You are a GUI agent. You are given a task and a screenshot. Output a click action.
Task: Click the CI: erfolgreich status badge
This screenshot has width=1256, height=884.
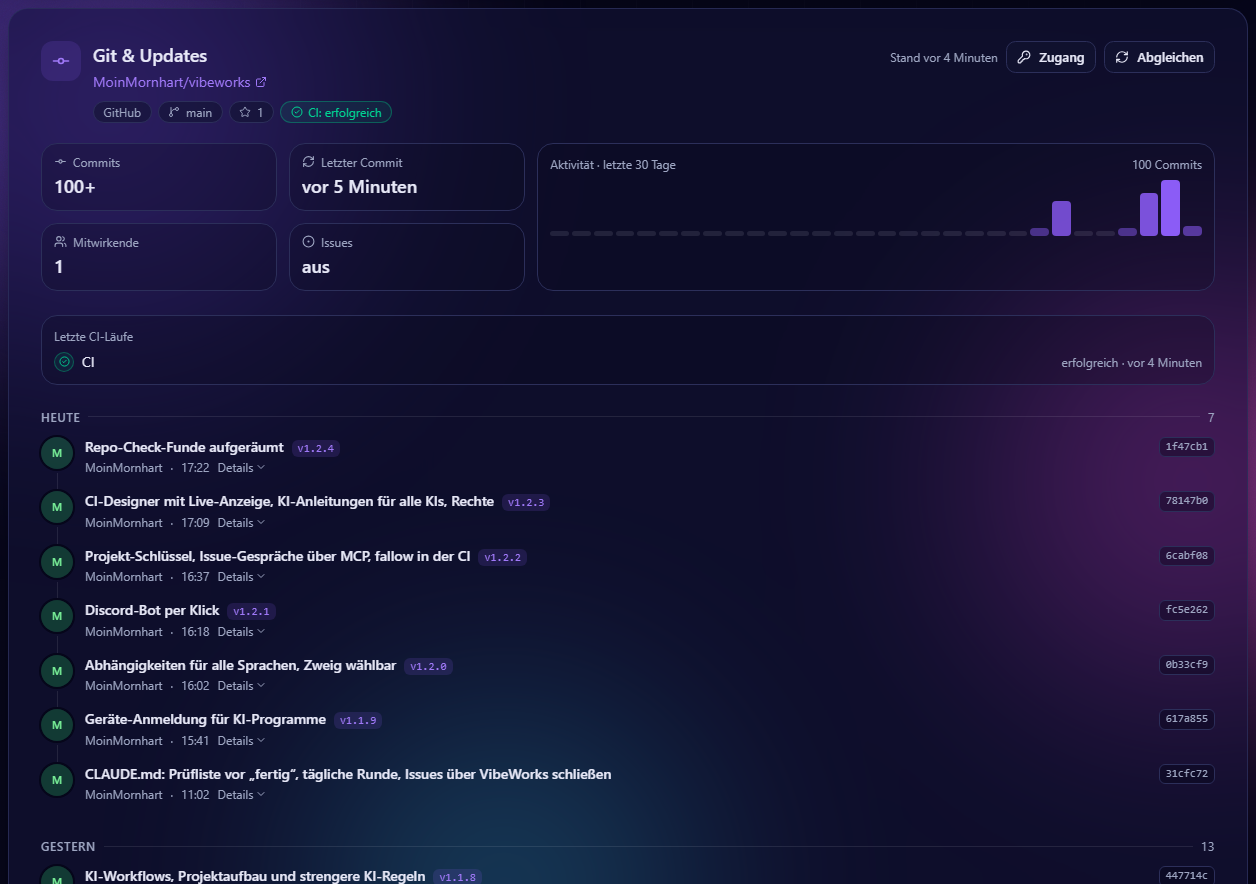point(336,112)
